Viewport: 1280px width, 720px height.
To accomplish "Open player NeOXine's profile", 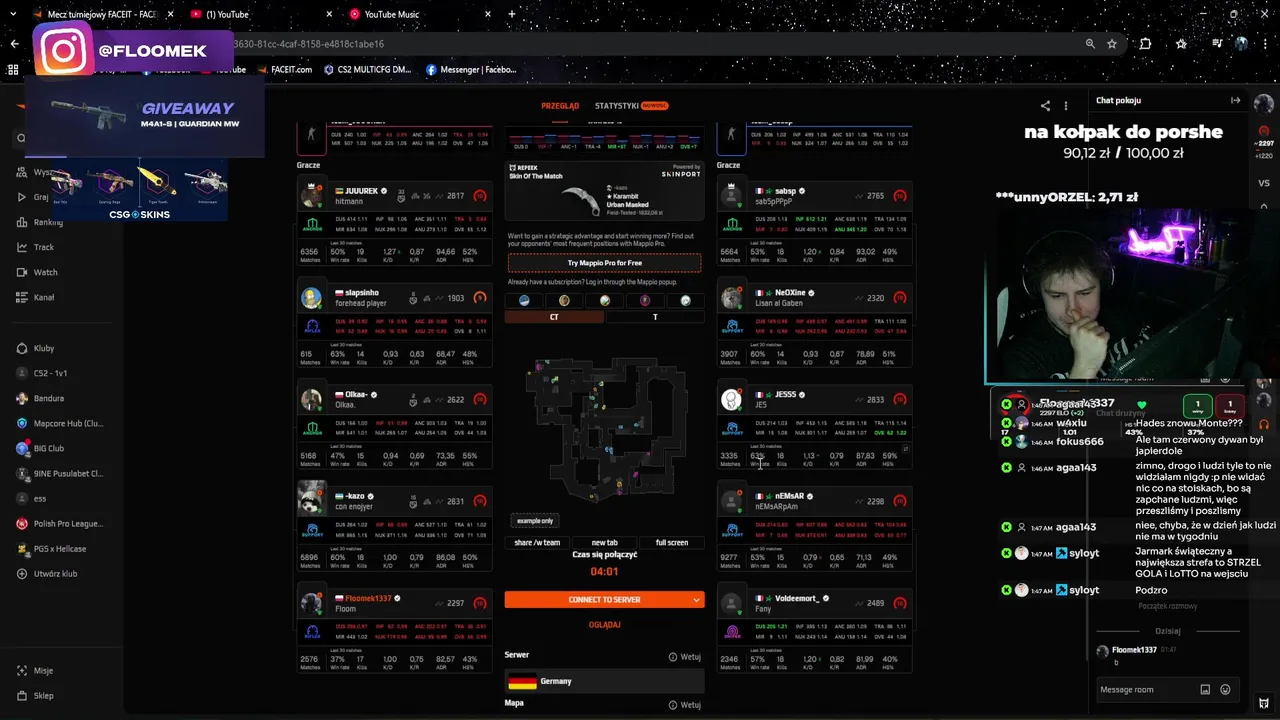I will point(790,294).
